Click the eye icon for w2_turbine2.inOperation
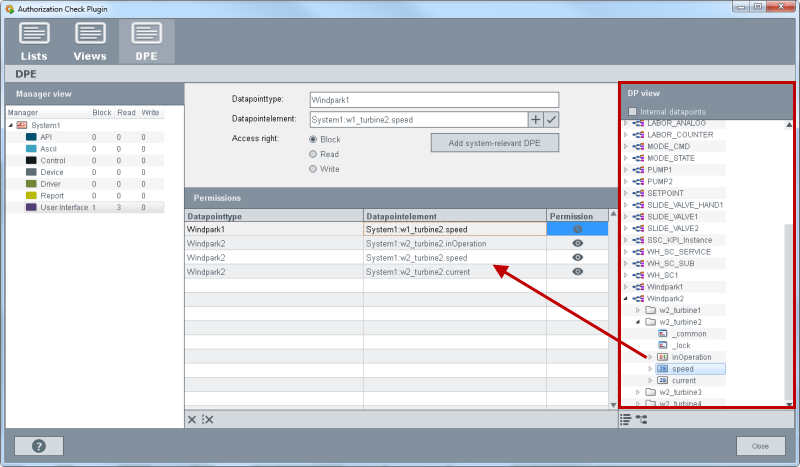 point(577,243)
